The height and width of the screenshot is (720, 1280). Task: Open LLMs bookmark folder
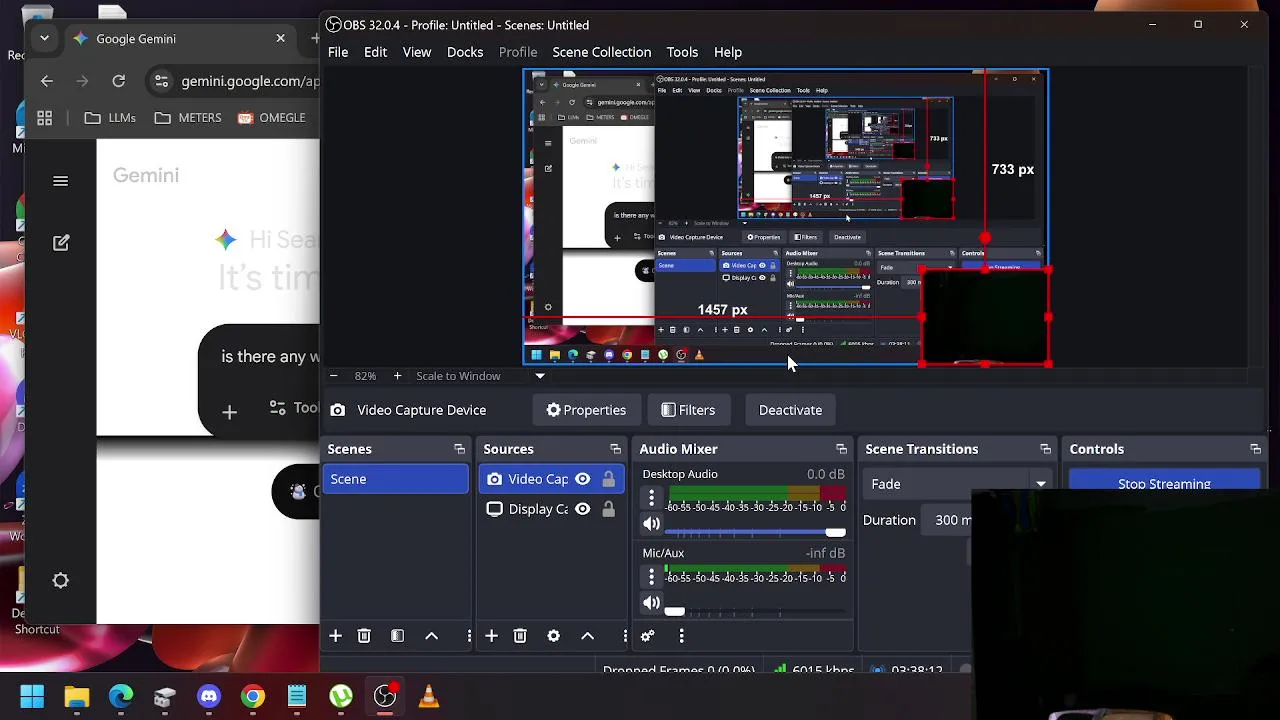tap(110, 118)
